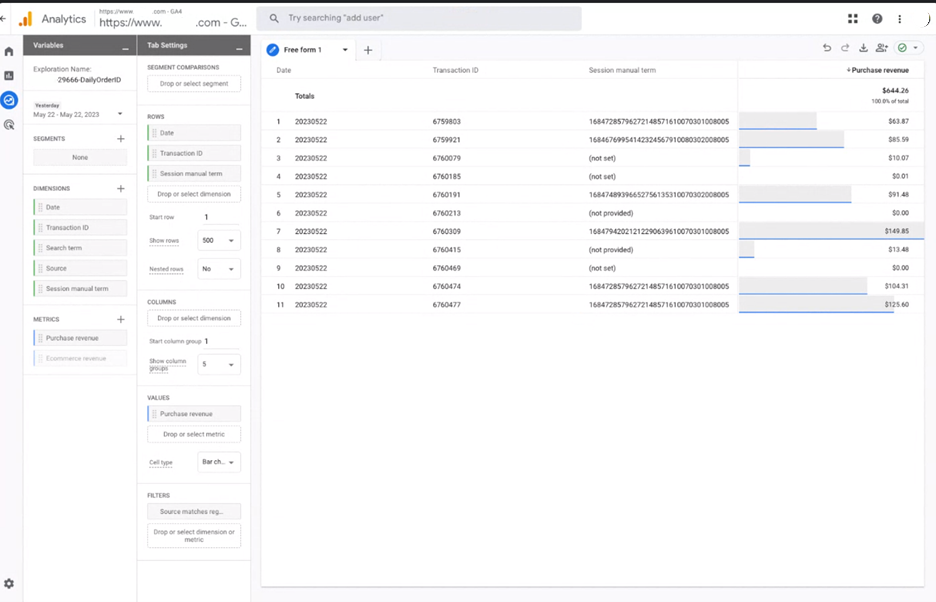
Task: Open the date range dropdown arrow
Action: tap(120, 113)
